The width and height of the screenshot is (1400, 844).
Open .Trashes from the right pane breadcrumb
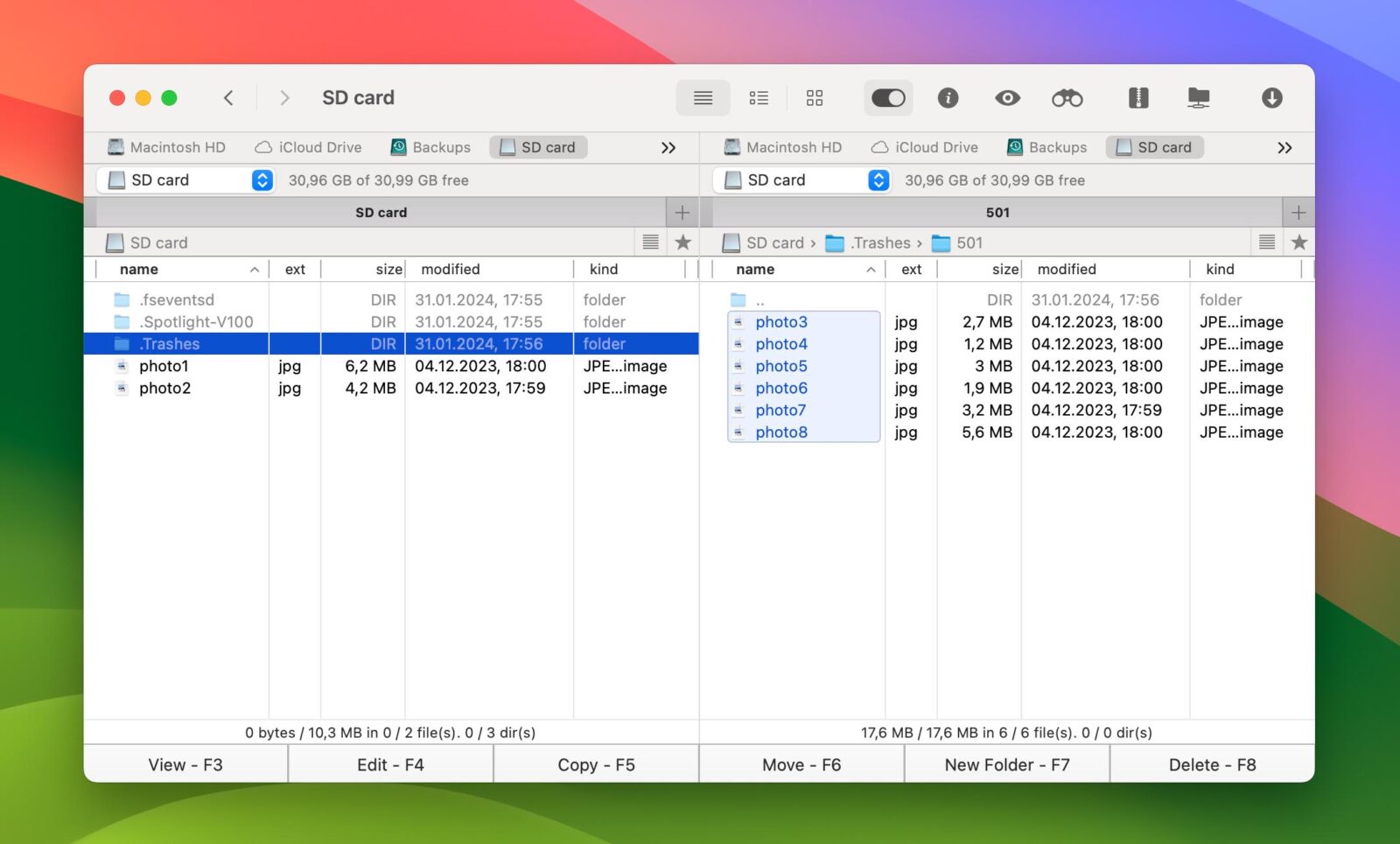pyautogui.click(x=879, y=243)
